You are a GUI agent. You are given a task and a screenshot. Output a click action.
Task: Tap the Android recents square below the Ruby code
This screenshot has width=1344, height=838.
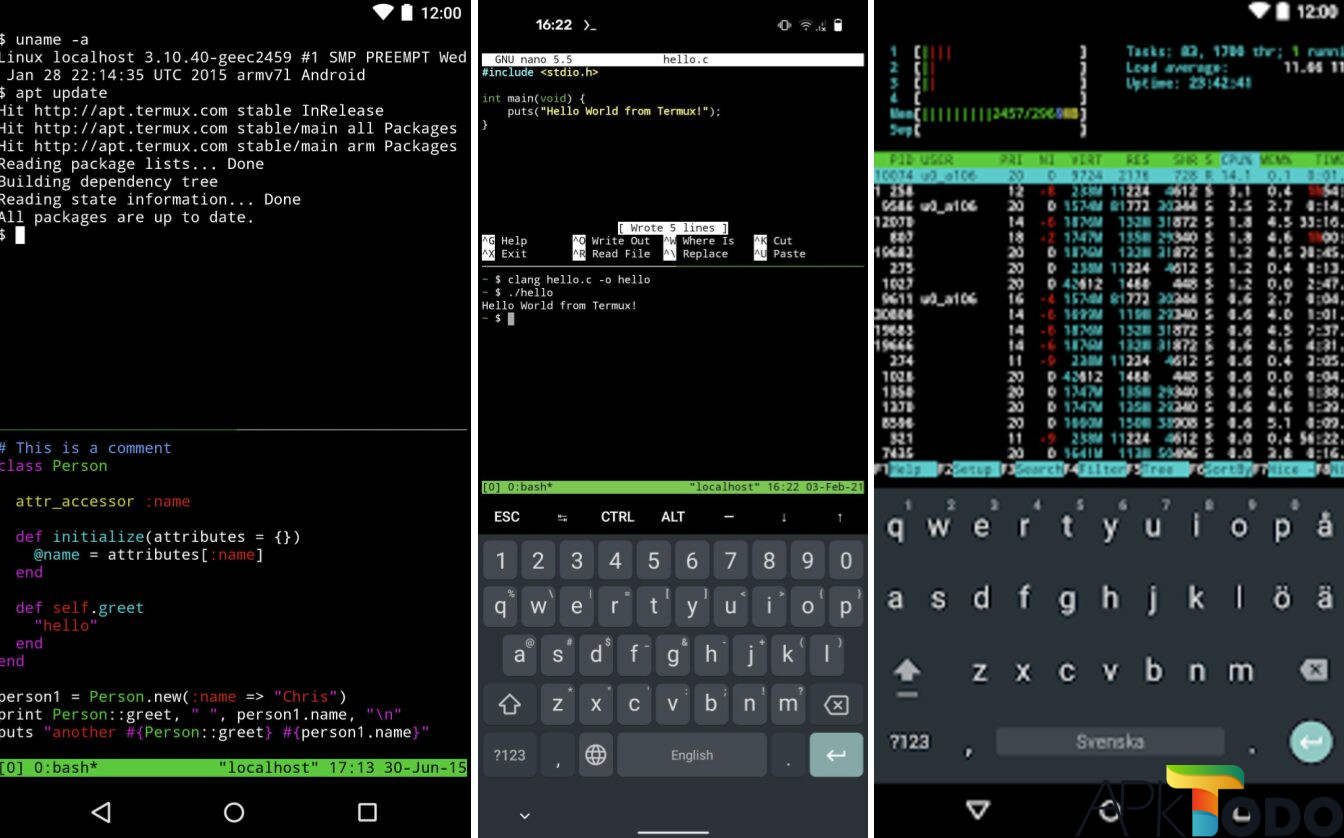point(367,812)
